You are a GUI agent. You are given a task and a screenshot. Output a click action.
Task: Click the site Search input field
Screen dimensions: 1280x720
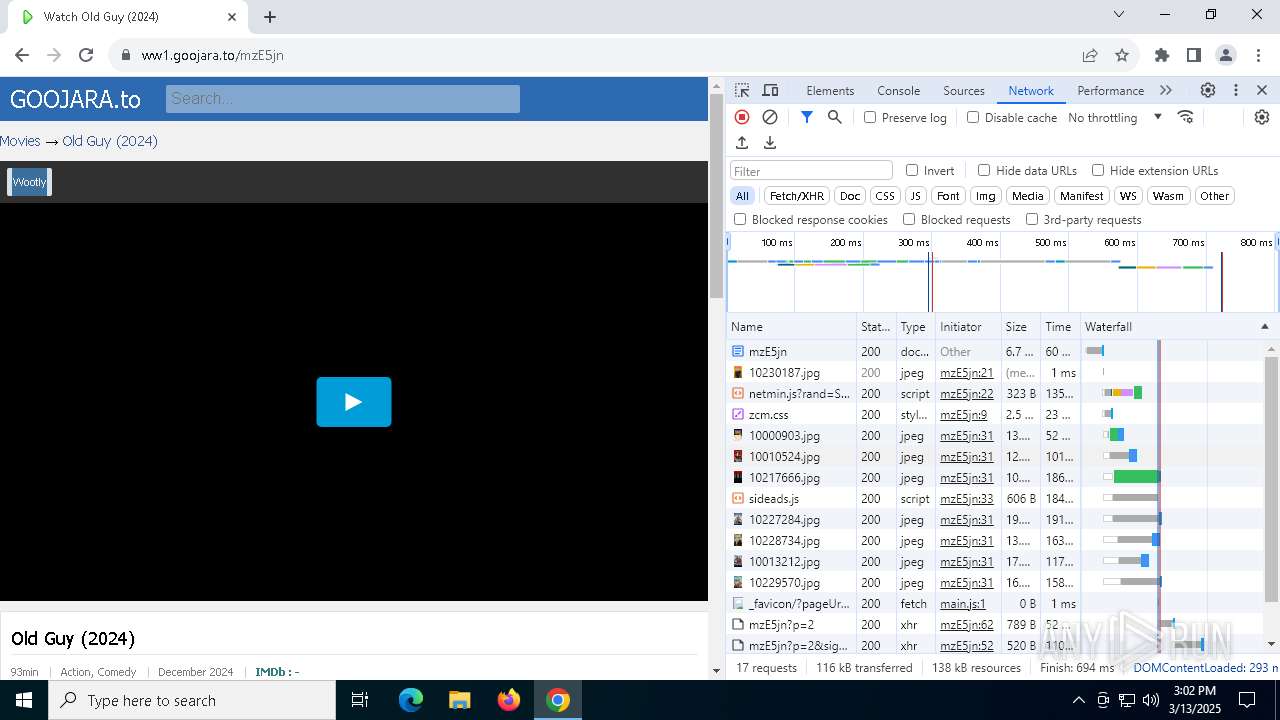[343, 98]
